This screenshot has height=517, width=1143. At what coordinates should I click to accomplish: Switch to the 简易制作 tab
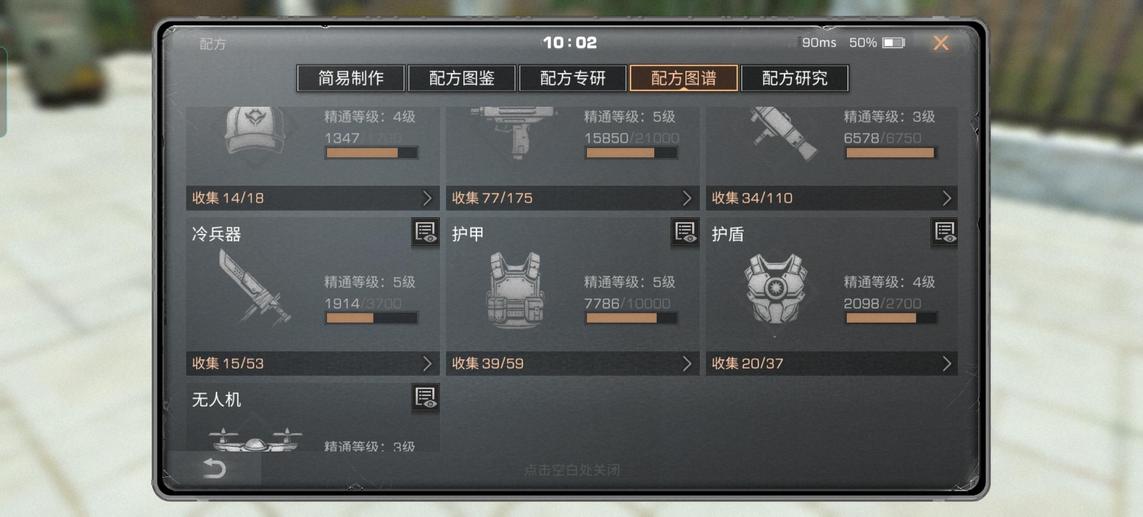[351, 78]
